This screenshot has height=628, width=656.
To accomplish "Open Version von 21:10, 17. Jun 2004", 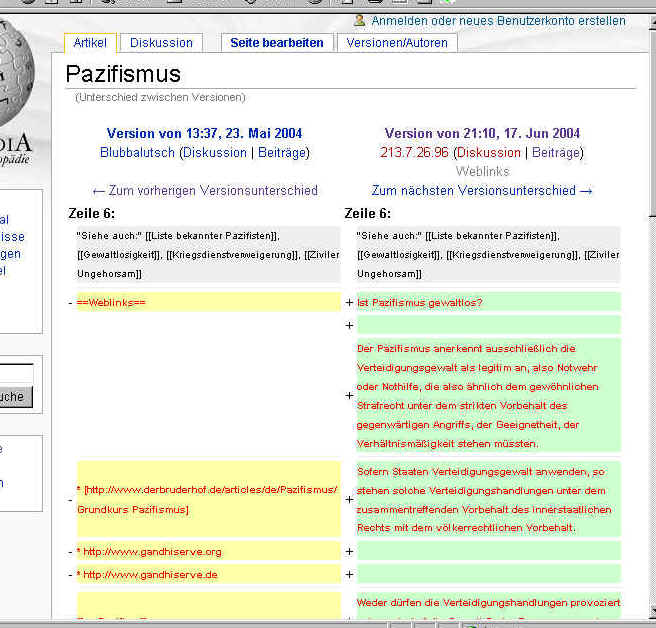I will (x=482, y=133).
